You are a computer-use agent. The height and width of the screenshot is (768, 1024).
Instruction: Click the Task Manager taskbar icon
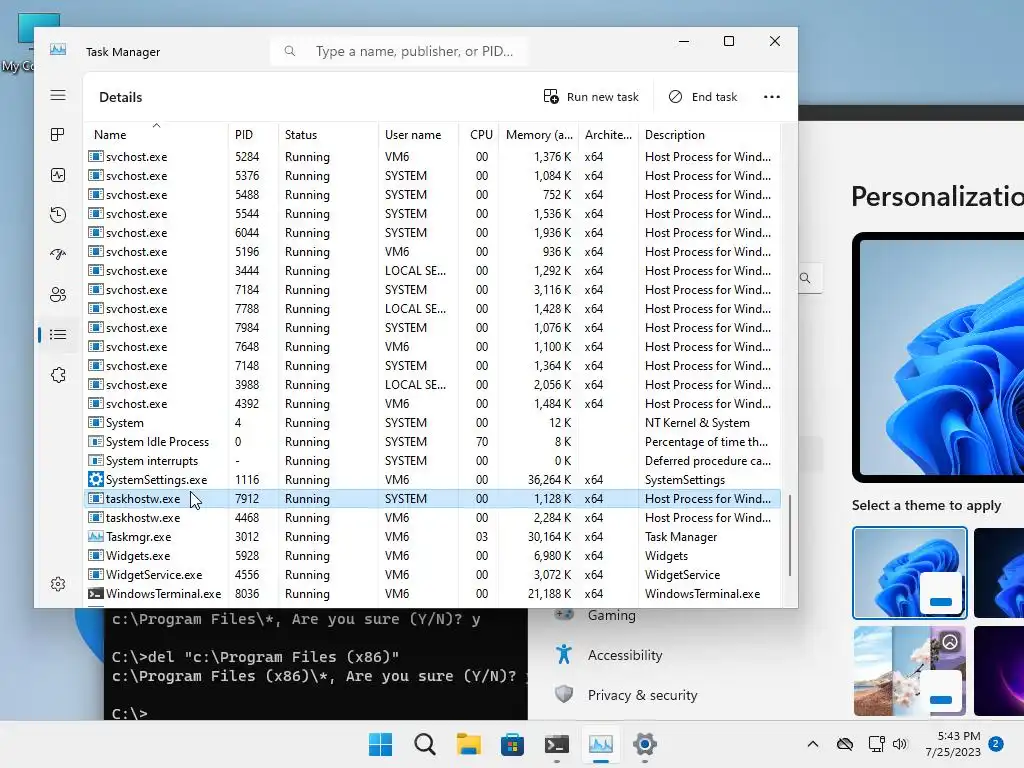click(x=600, y=744)
